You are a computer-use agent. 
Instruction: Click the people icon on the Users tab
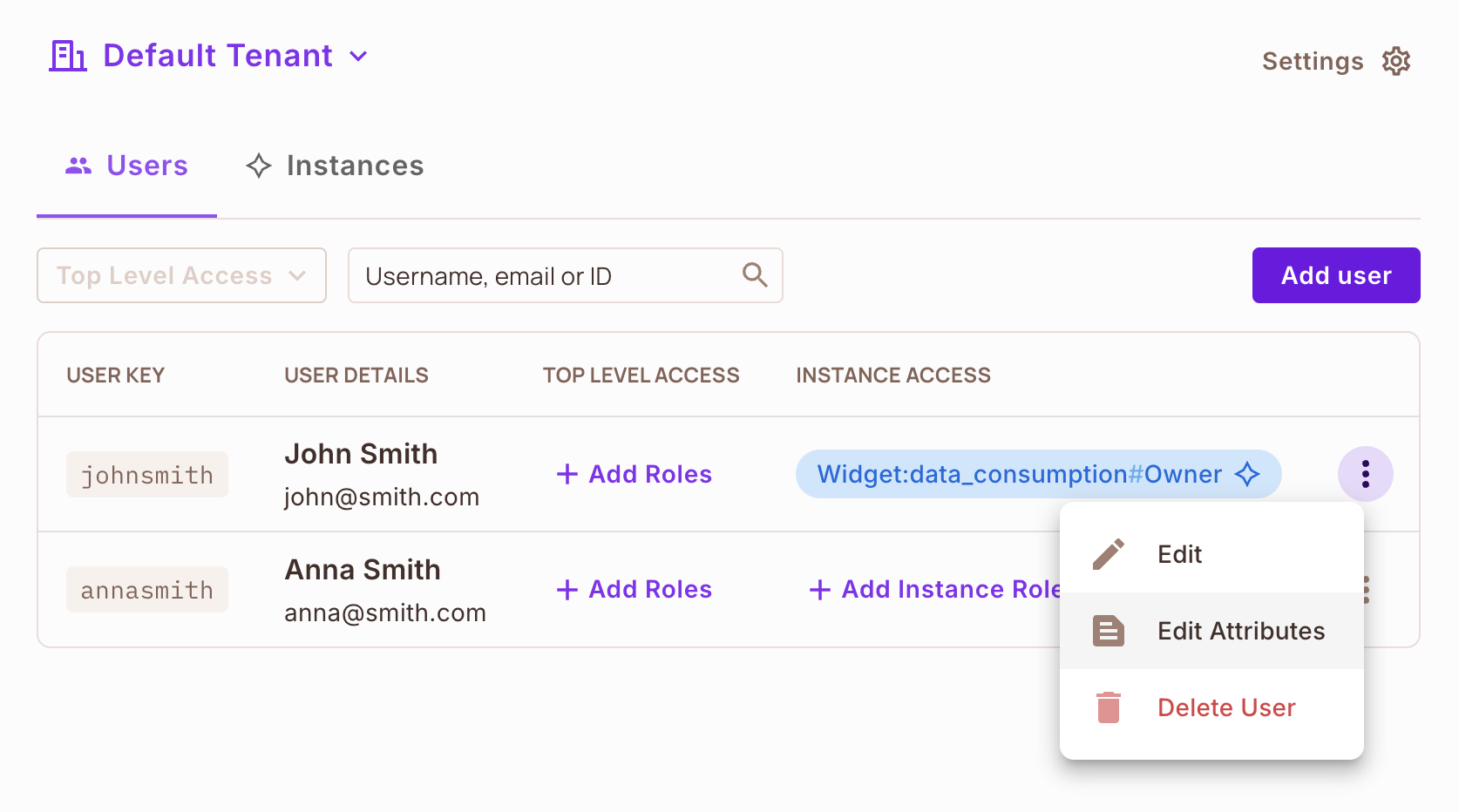[79, 166]
